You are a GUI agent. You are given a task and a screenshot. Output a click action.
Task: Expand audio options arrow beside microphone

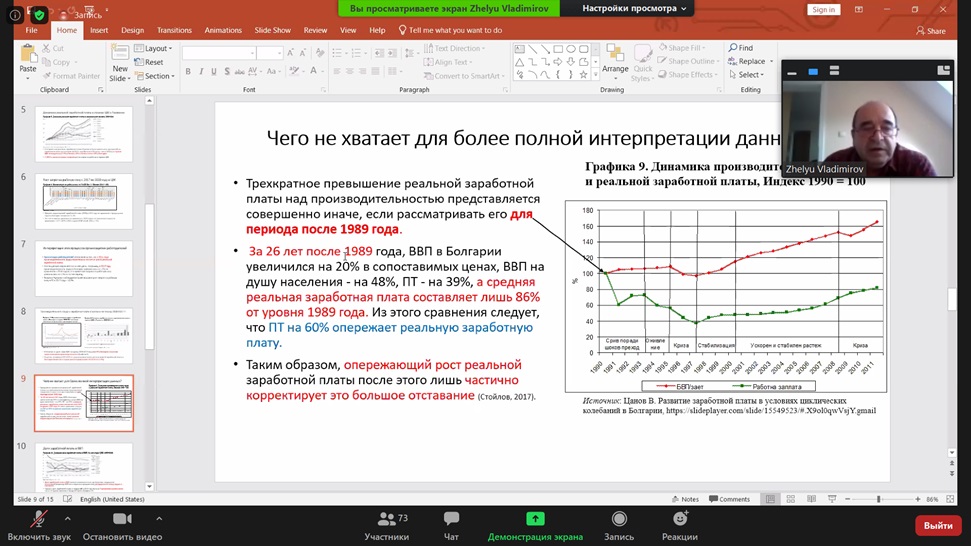(x=68, y=518)
